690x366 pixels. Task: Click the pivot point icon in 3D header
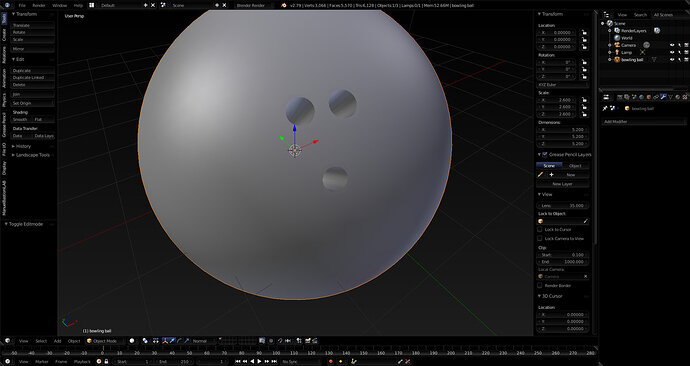[145, 341]
